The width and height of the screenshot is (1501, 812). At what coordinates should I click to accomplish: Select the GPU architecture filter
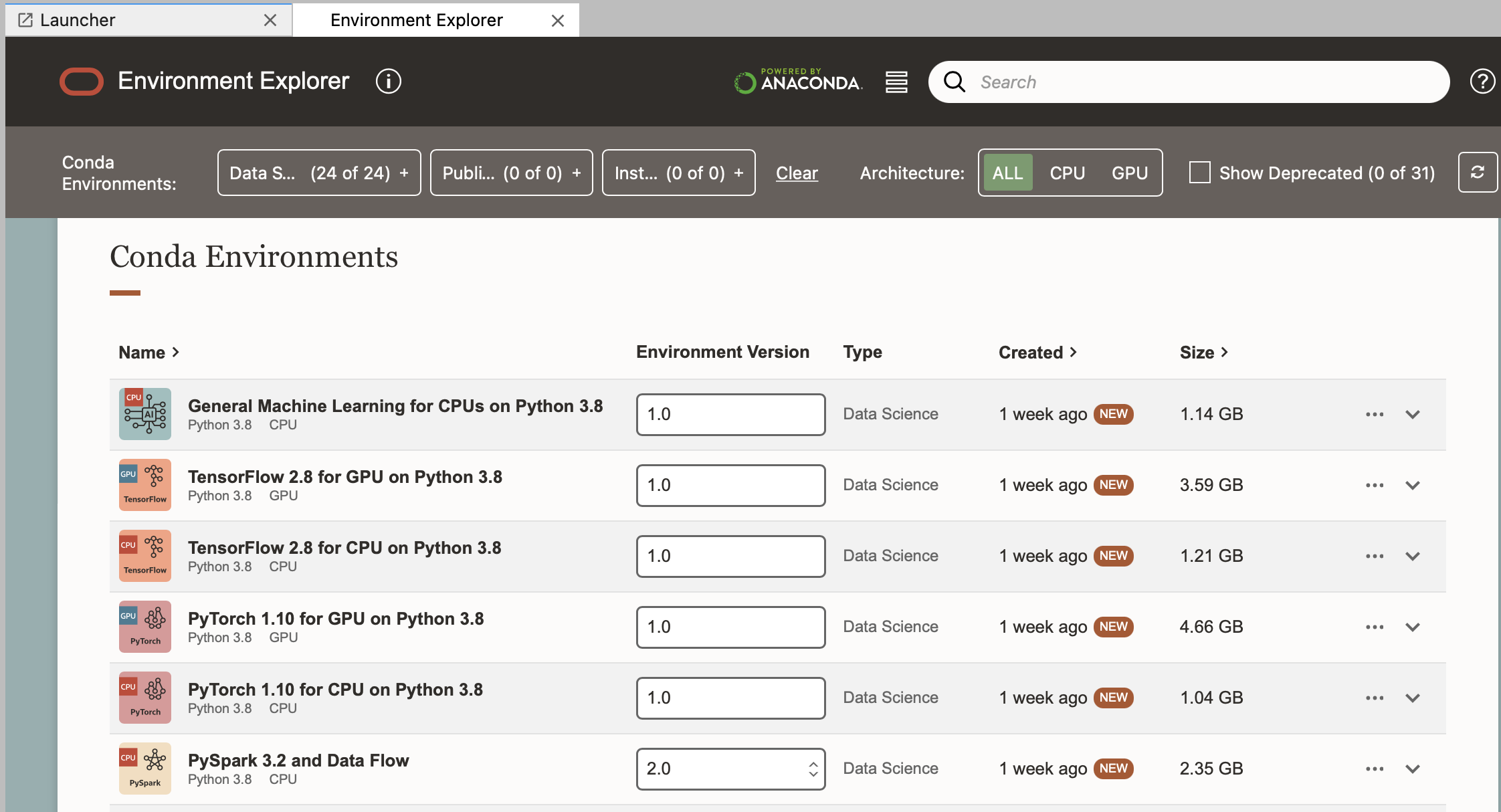pos(1129,173)
